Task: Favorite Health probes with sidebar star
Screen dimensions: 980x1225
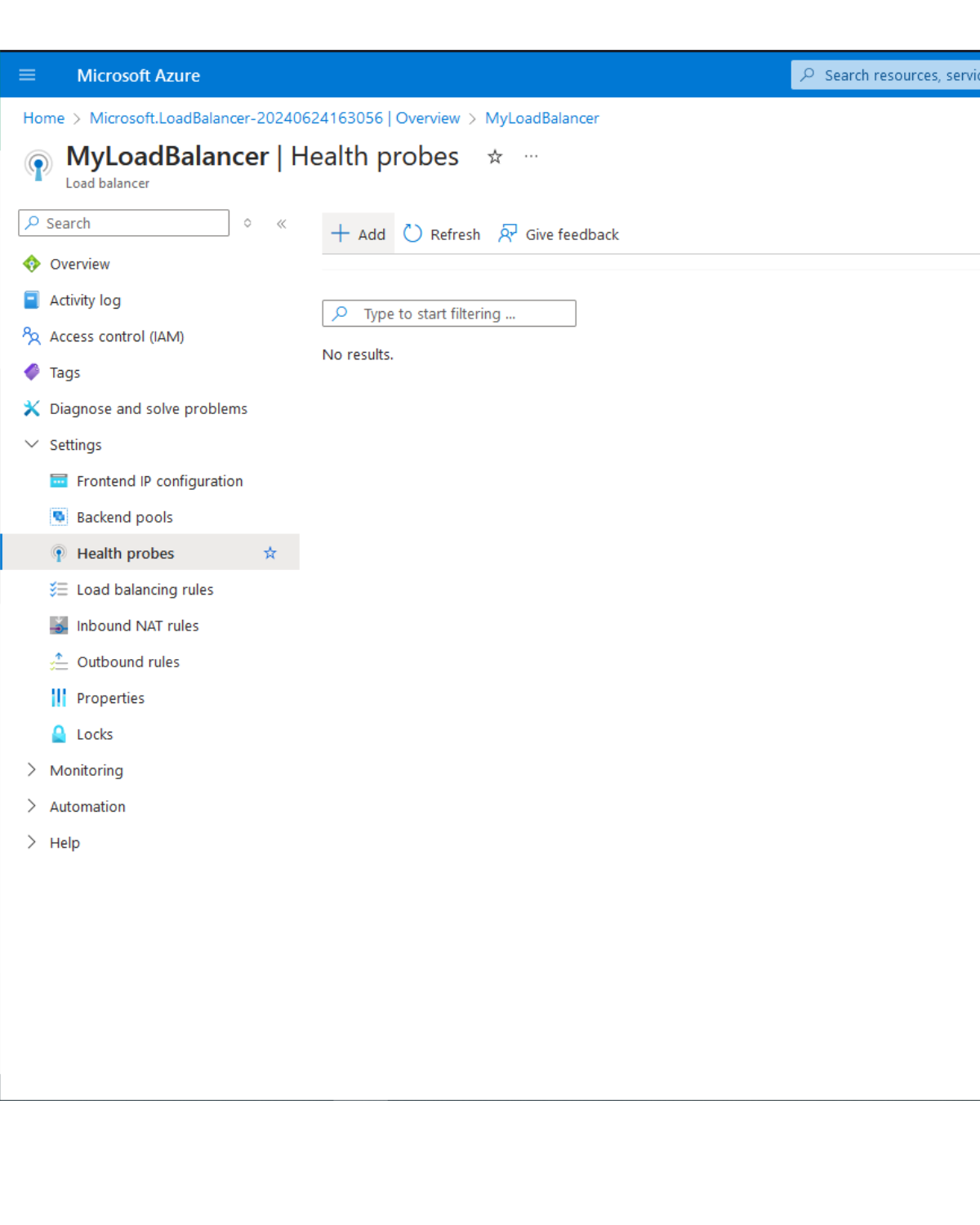Action: click(x=270, y=553)
